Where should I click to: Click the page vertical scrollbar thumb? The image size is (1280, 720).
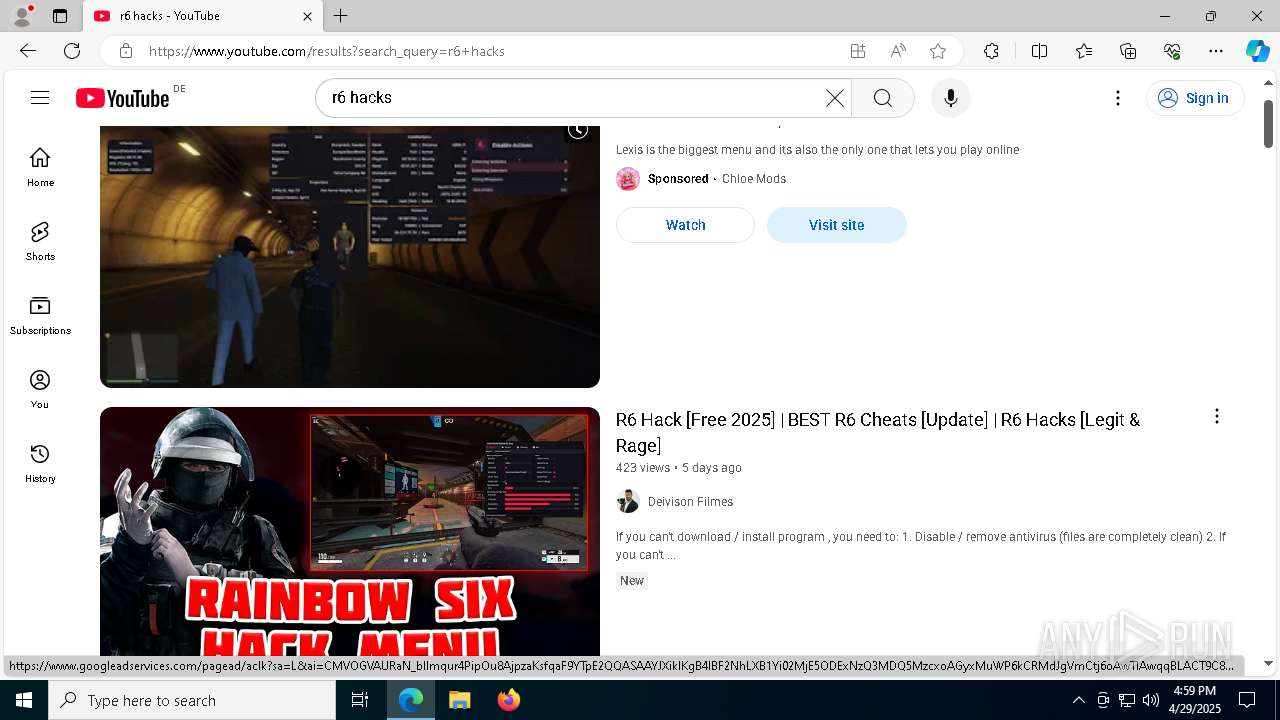coord(1268,123)
